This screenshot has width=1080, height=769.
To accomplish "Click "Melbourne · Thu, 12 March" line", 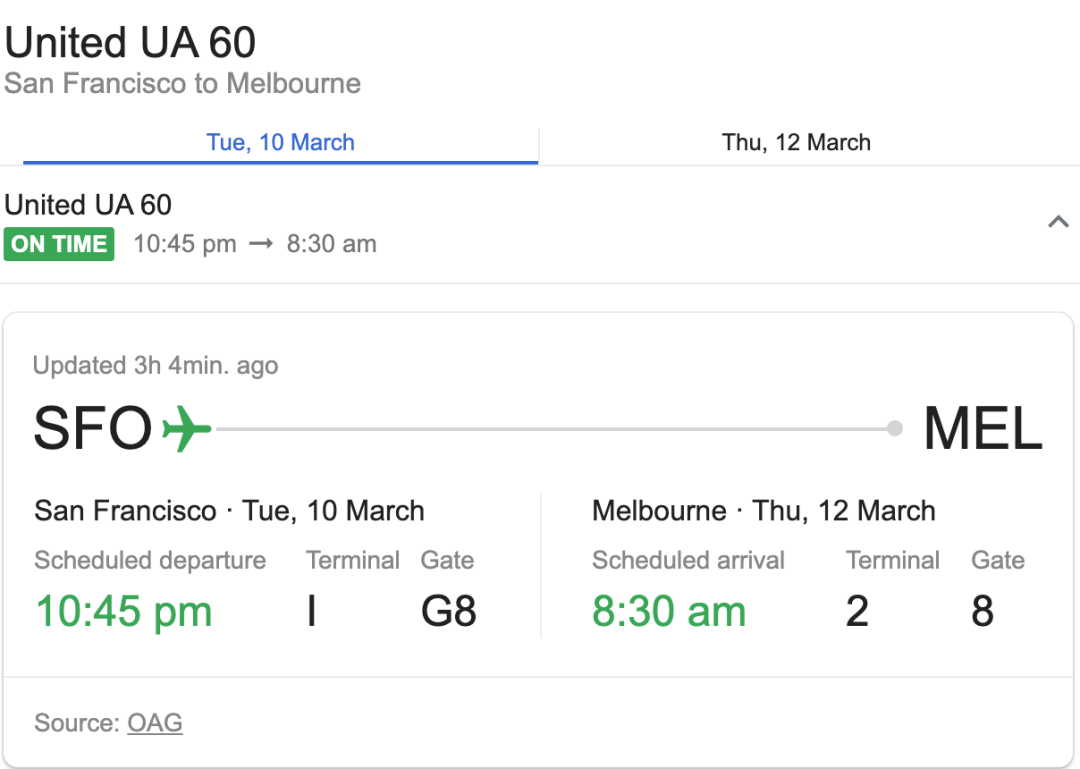I will 764,511.
